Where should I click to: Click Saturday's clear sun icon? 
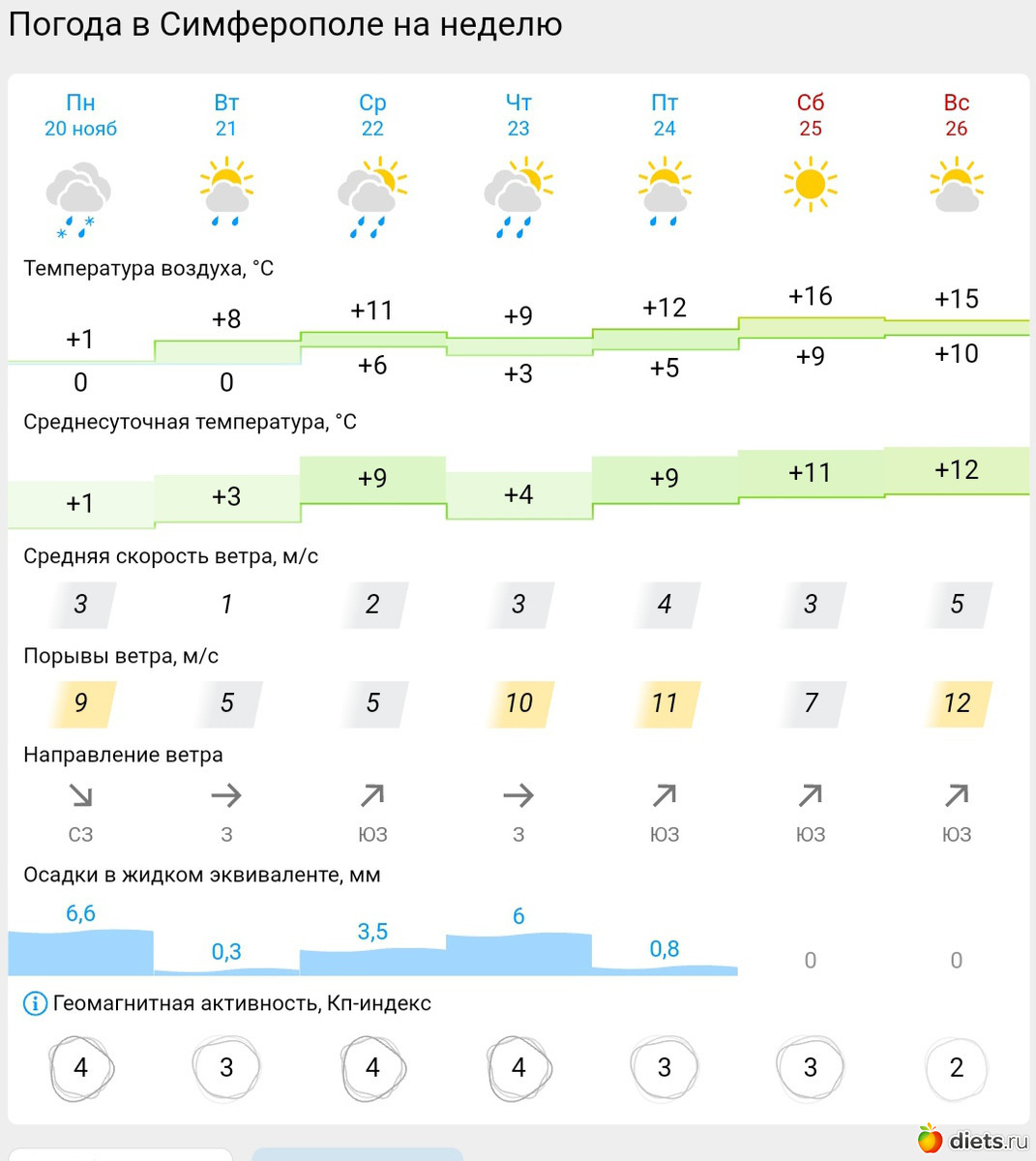click(810, 184)
